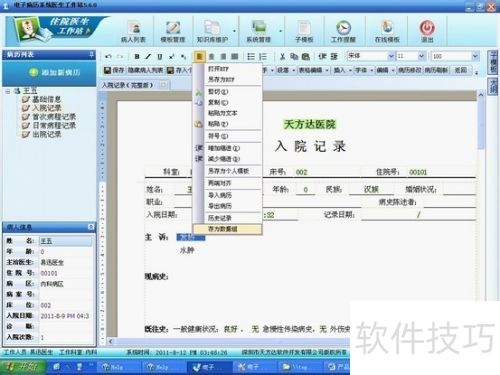Click the 工作提醒 clock icon
Viewport: 500px width, 375px height.
tap(343, 31)
